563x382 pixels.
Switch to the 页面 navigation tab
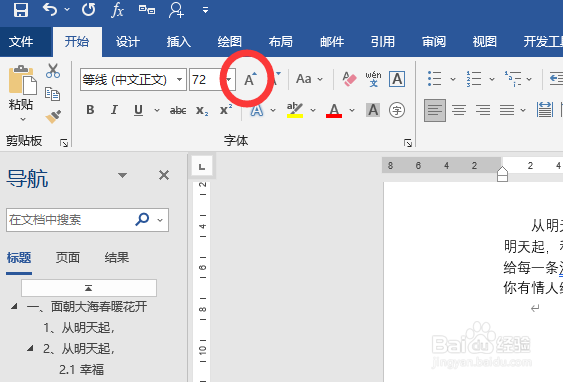click(68, 257)
